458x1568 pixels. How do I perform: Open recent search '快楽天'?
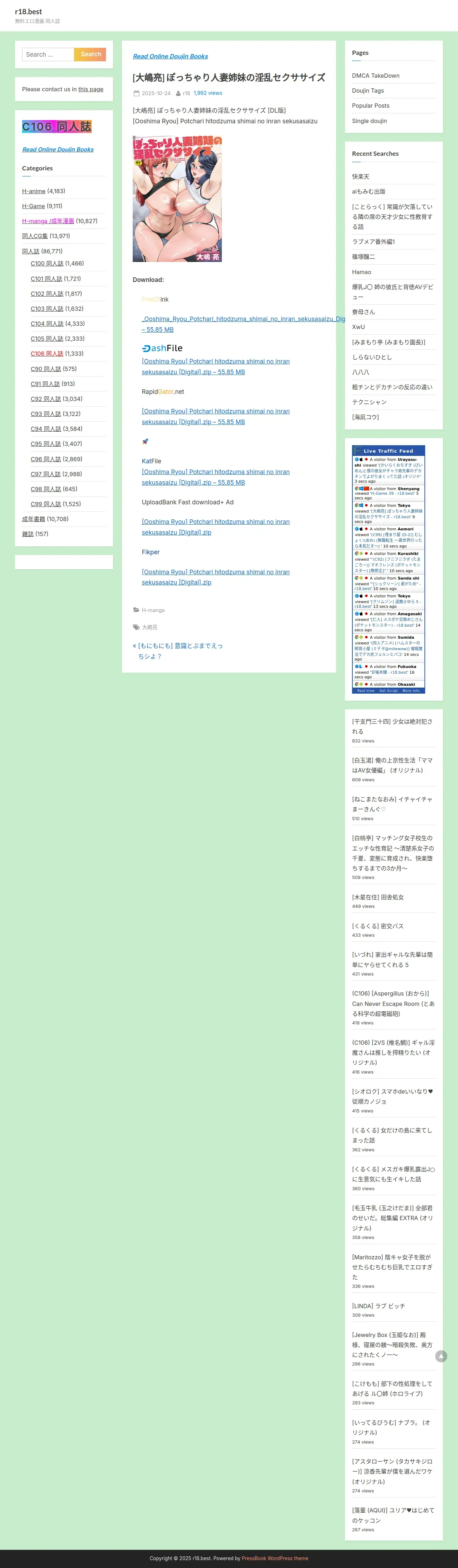click(361, 176)
